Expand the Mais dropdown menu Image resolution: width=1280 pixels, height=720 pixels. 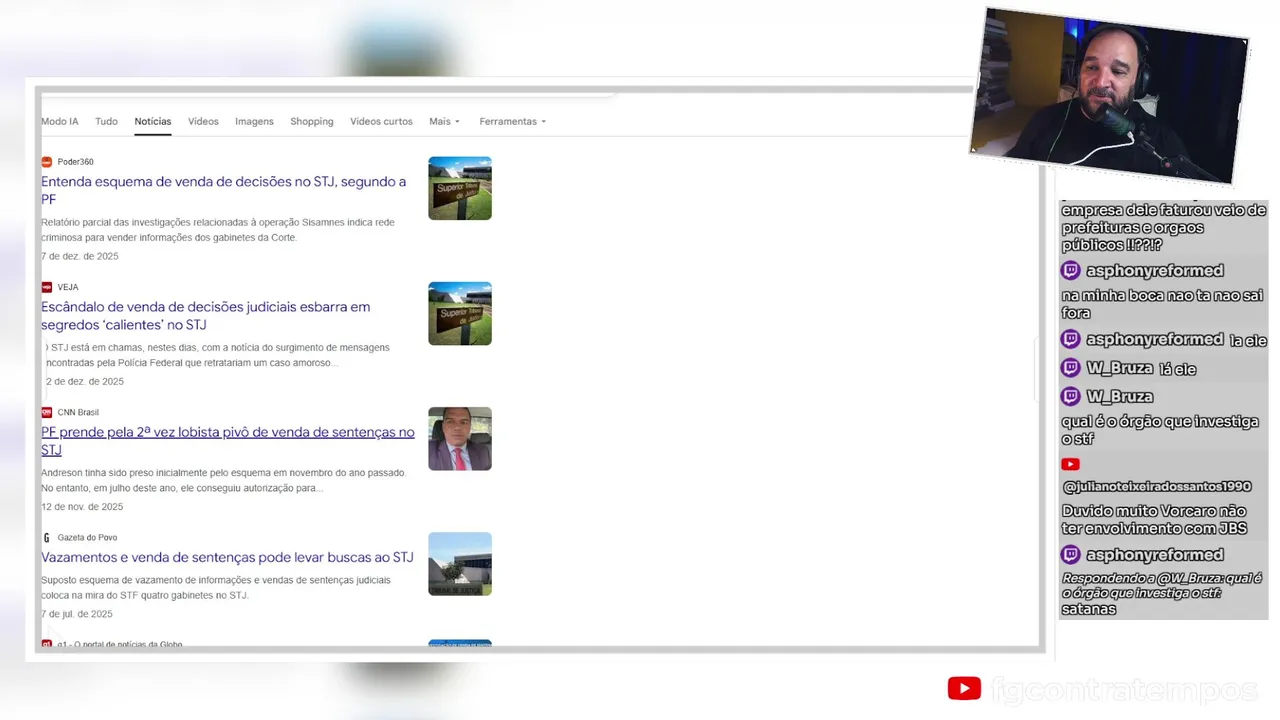pos(444,121)
